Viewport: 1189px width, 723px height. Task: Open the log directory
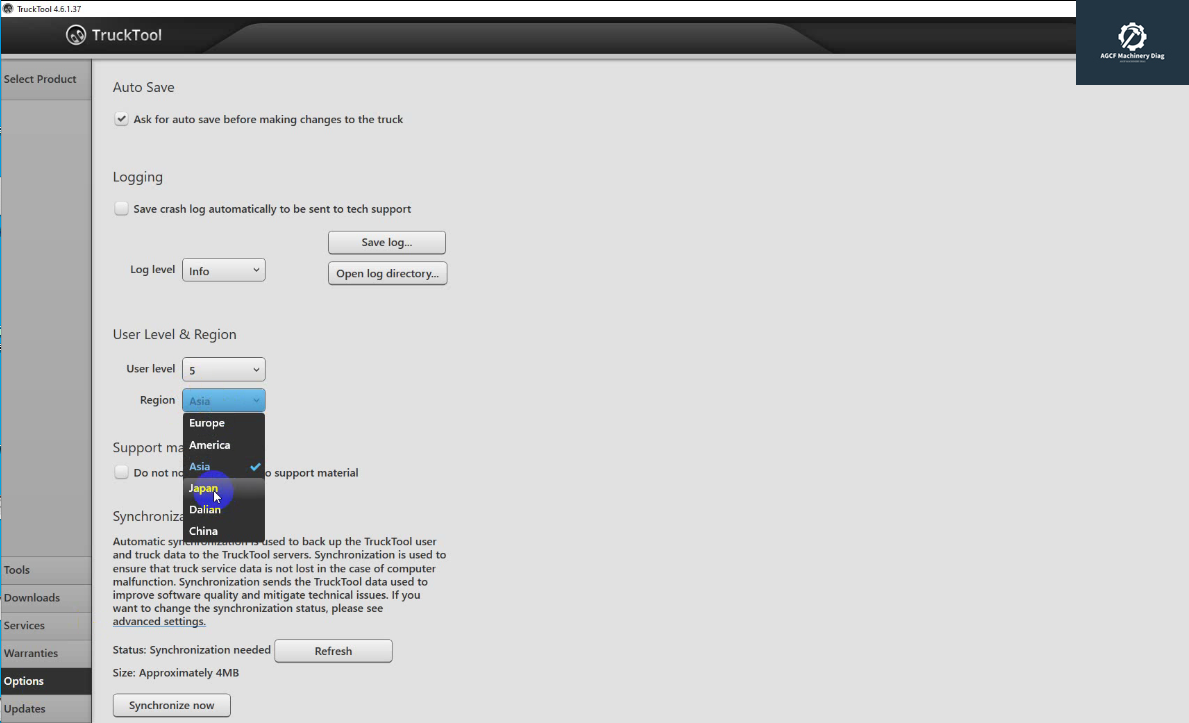pyautogui.click(x=387, y=272)
